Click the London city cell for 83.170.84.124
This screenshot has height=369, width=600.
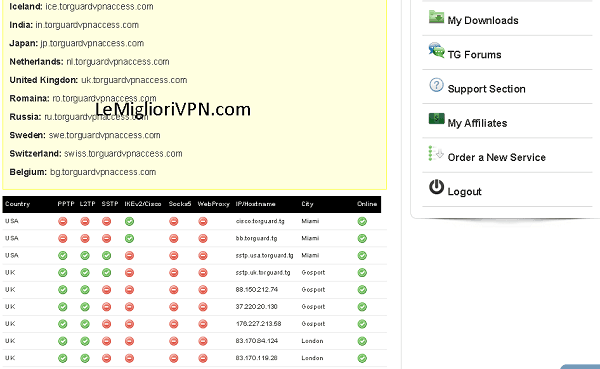(312, 341)
